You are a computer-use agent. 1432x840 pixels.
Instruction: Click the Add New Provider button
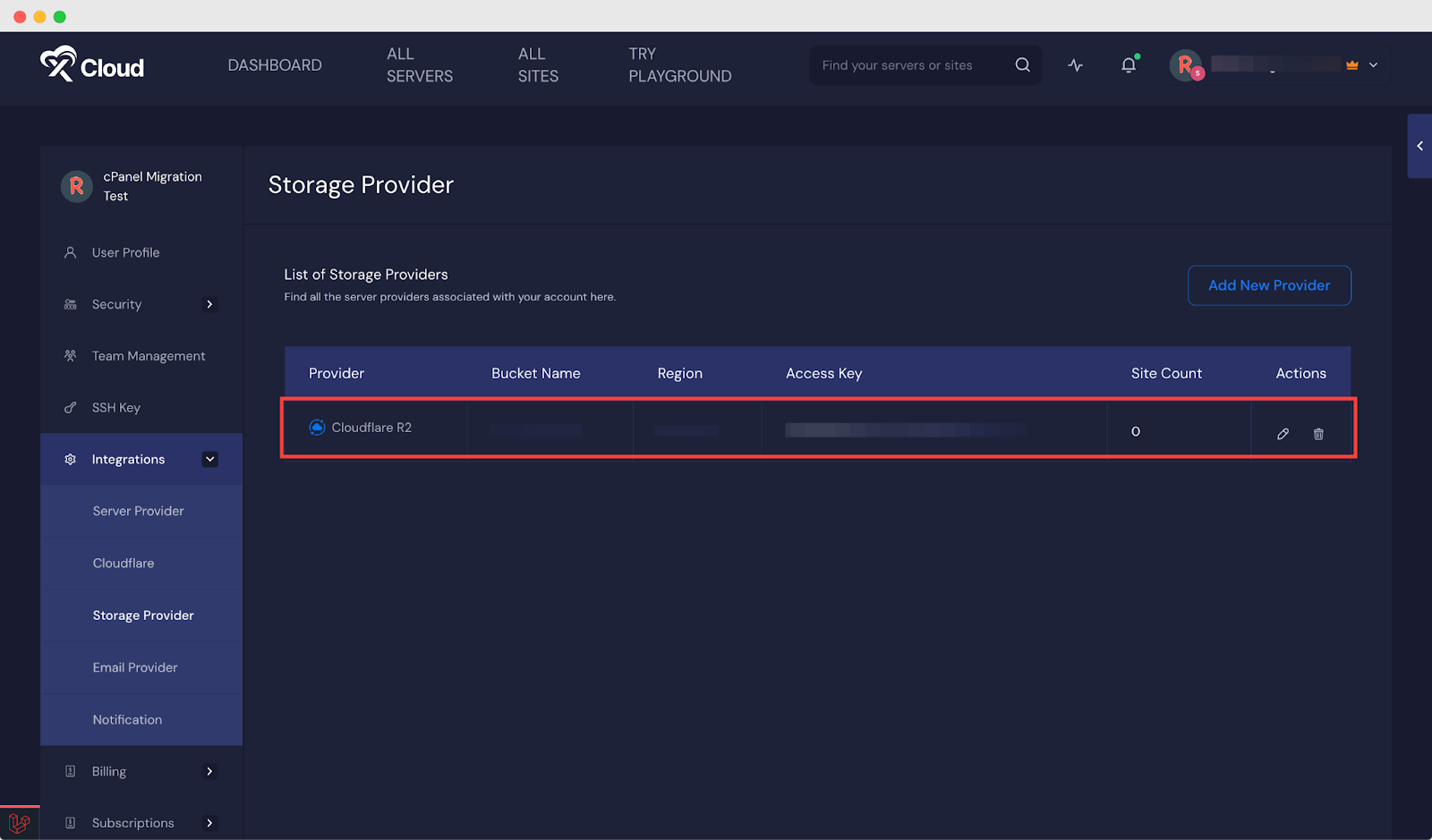click(x=1269, y=285)
